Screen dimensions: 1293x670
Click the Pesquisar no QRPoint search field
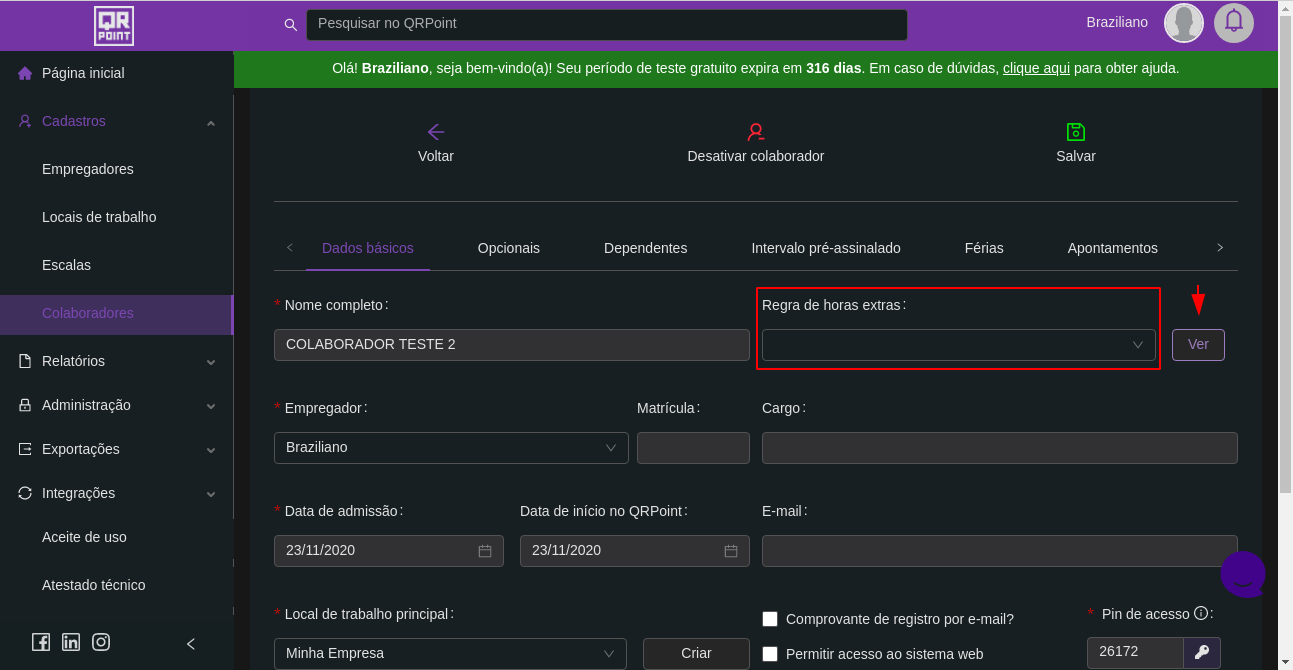coord(606,24)
